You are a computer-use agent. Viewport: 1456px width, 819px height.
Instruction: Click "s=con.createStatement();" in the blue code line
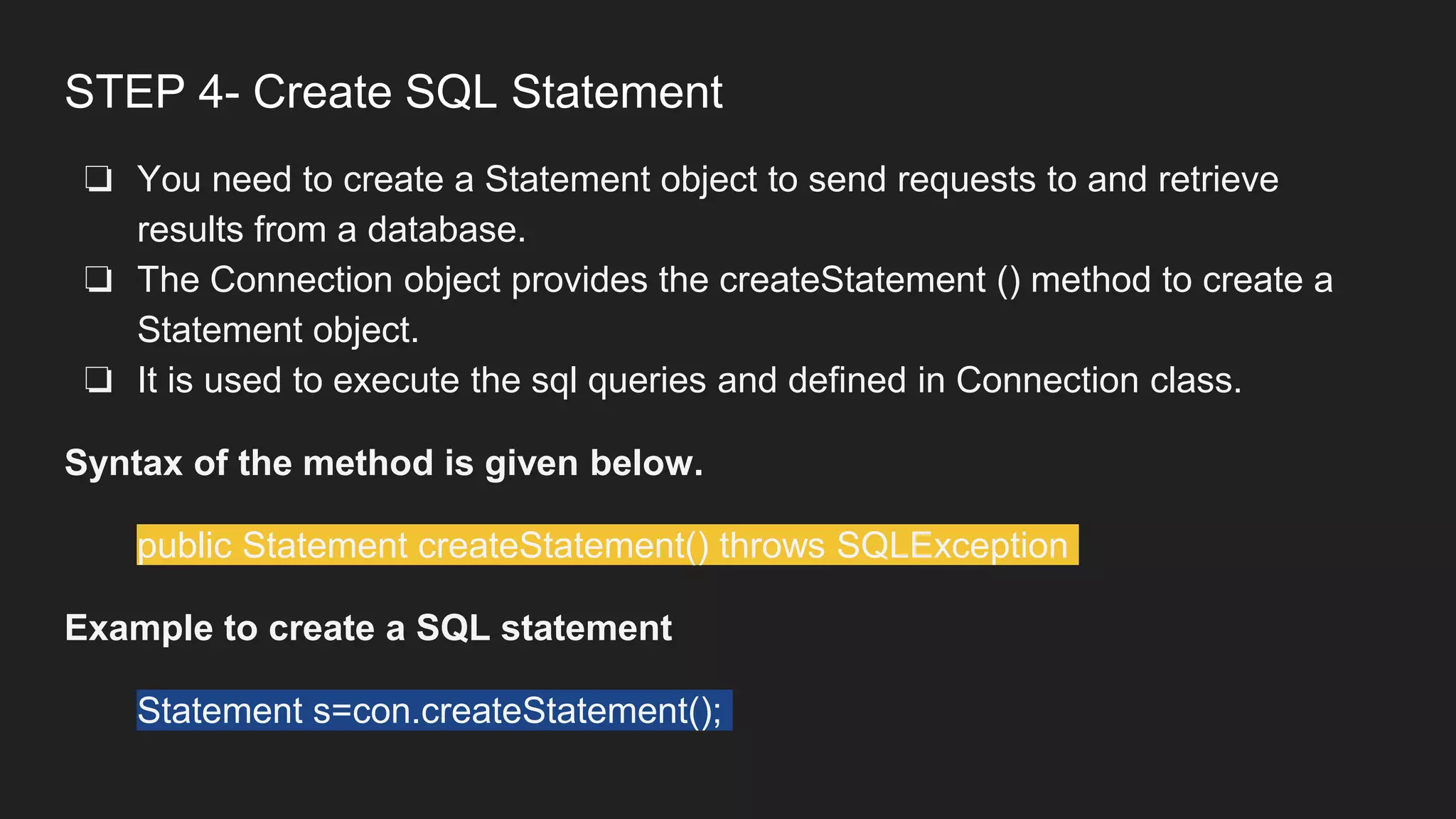(517, 710)
